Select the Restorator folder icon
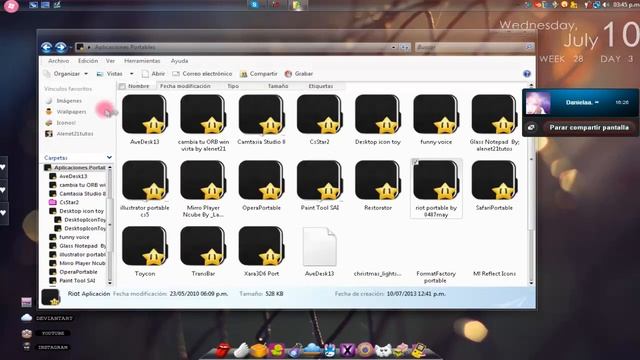Screen dimensions: 640x360 tap(378, 180)
